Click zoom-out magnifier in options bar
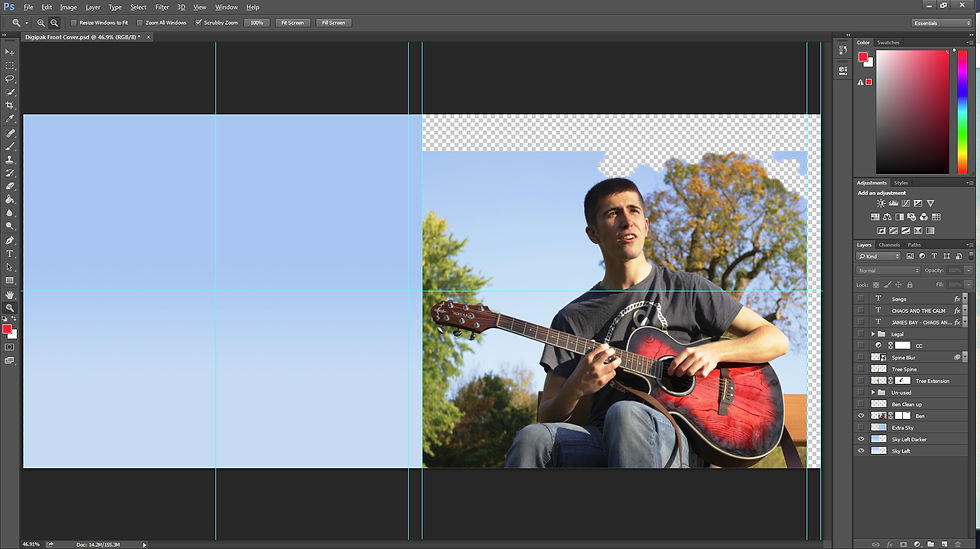This screenshot has width=980, height=549. click(54, 23)
